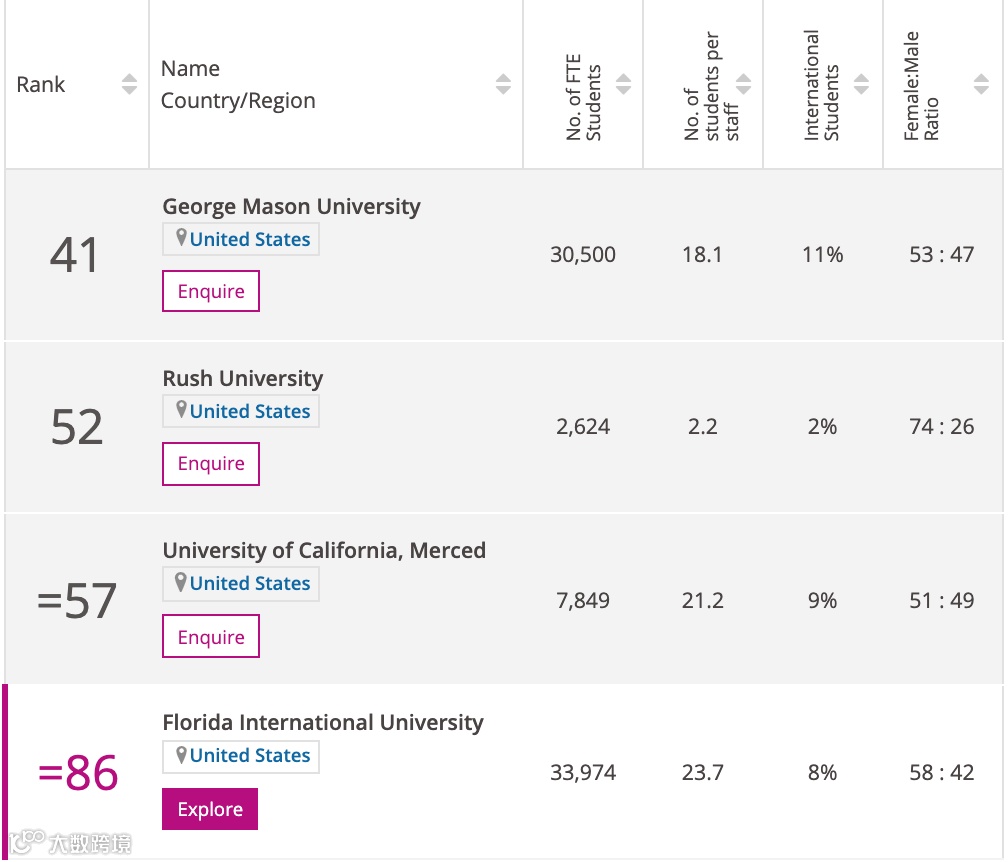Sort by Female:Male Ratio arrows

pyautogui.click(x=981, y=85)
